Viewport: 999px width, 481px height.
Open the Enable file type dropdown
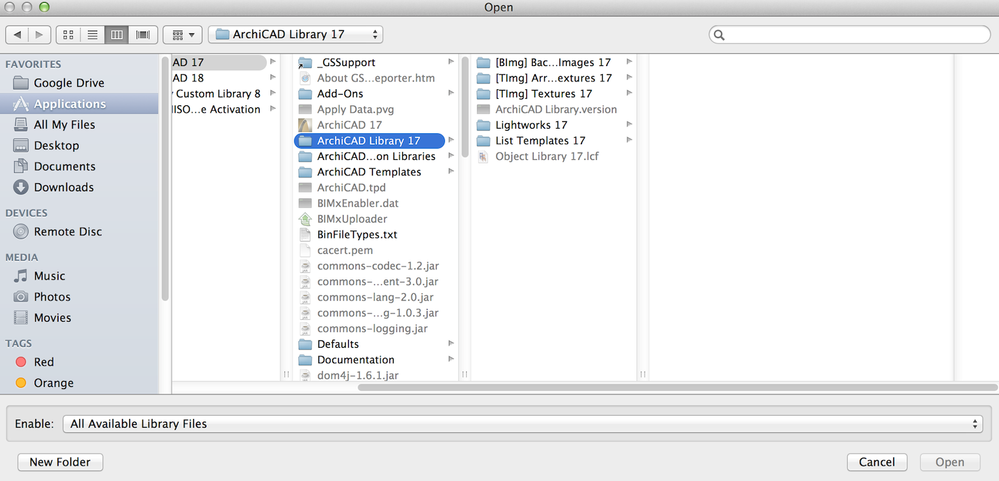point(522,424)
